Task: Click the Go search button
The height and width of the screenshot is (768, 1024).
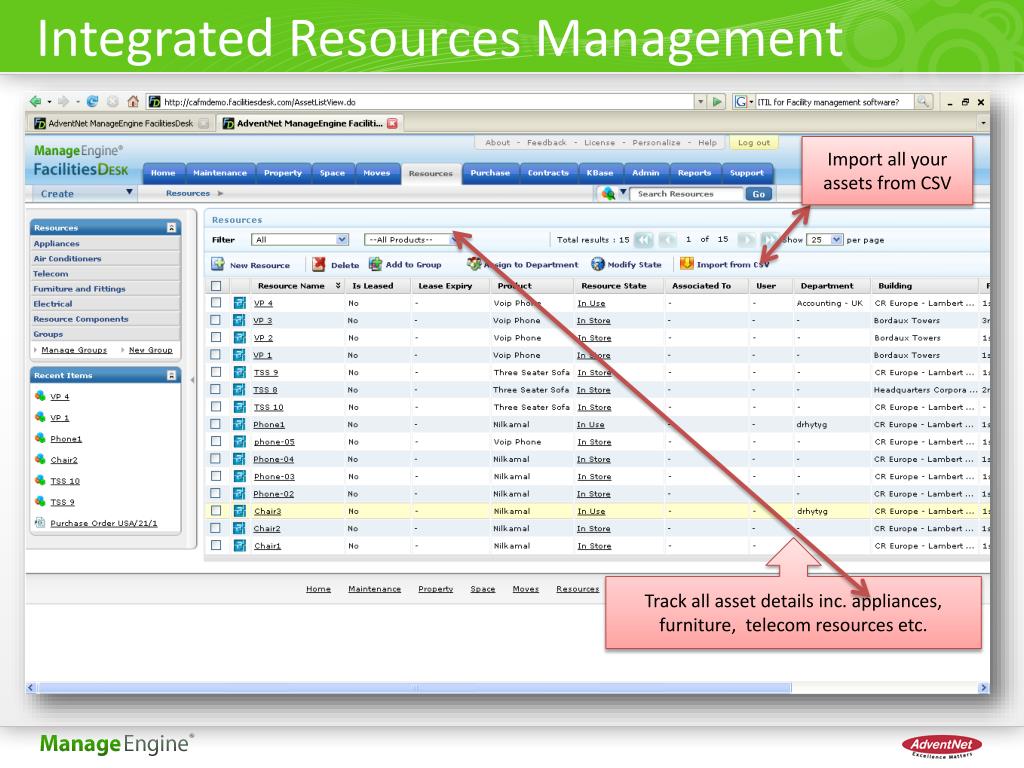Action: (758, 194)
